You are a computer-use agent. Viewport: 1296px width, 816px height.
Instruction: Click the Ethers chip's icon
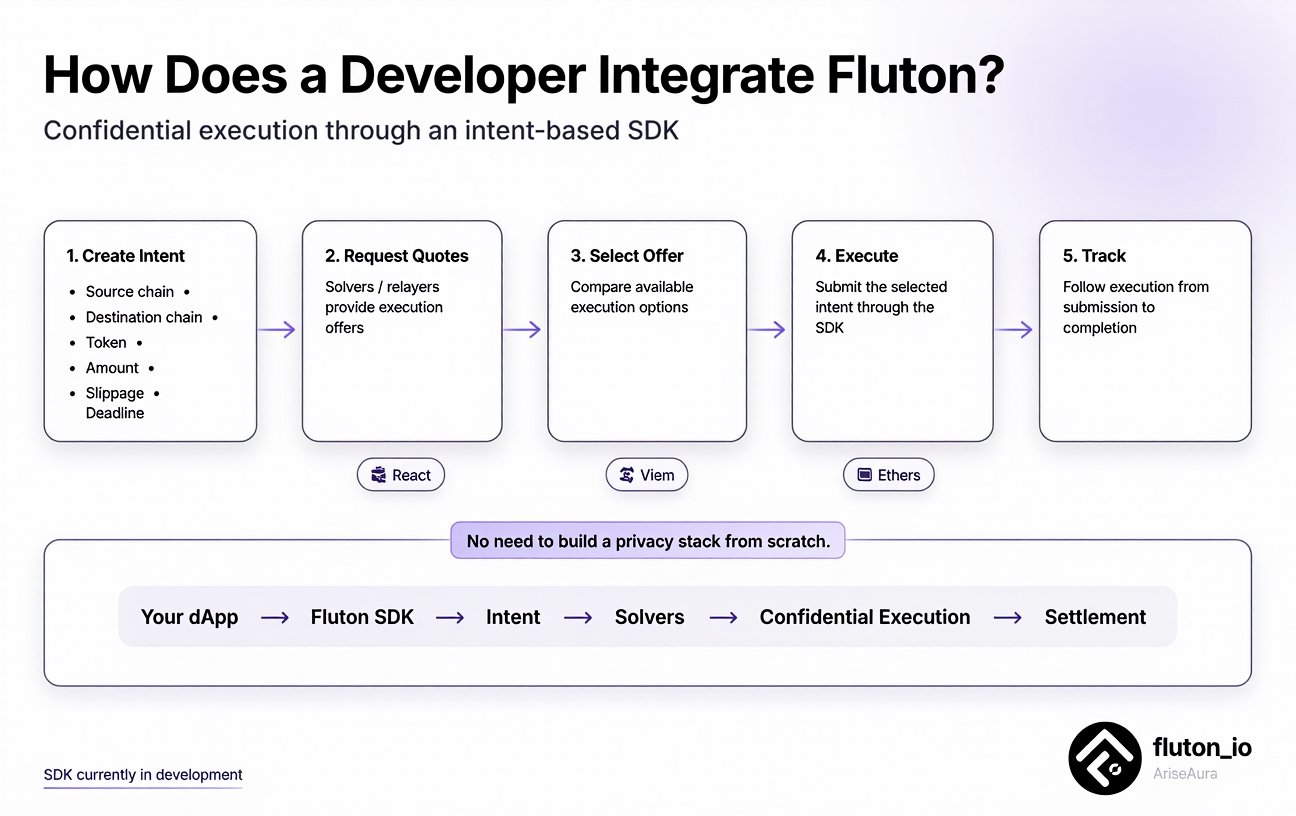pos(863,475)
